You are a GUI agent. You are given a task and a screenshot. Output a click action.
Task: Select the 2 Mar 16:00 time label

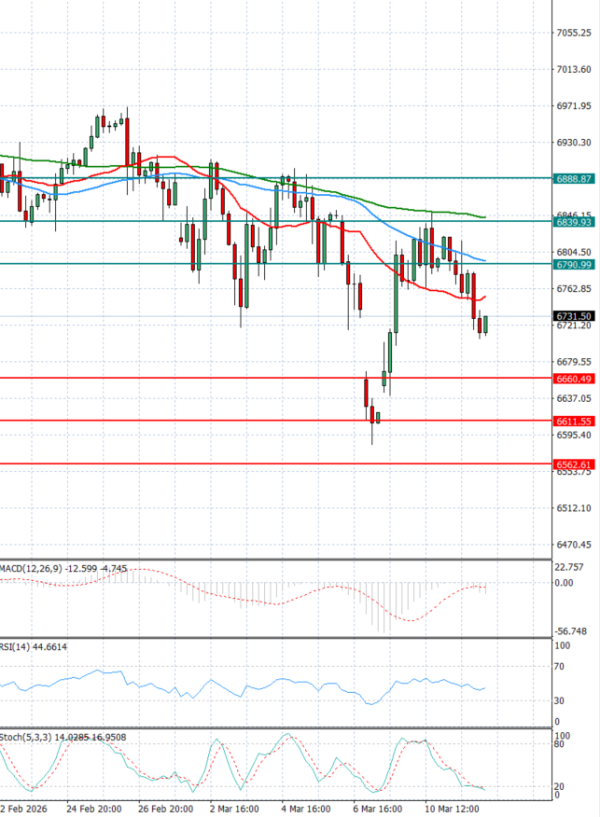coord(236,806)
